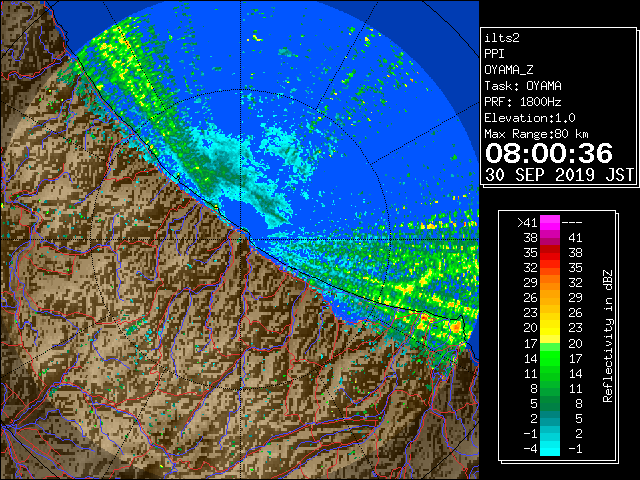This screenshot has width=640, height=480.
Task: Click the -4 value at legend bottom
Action: coord(530,449)
